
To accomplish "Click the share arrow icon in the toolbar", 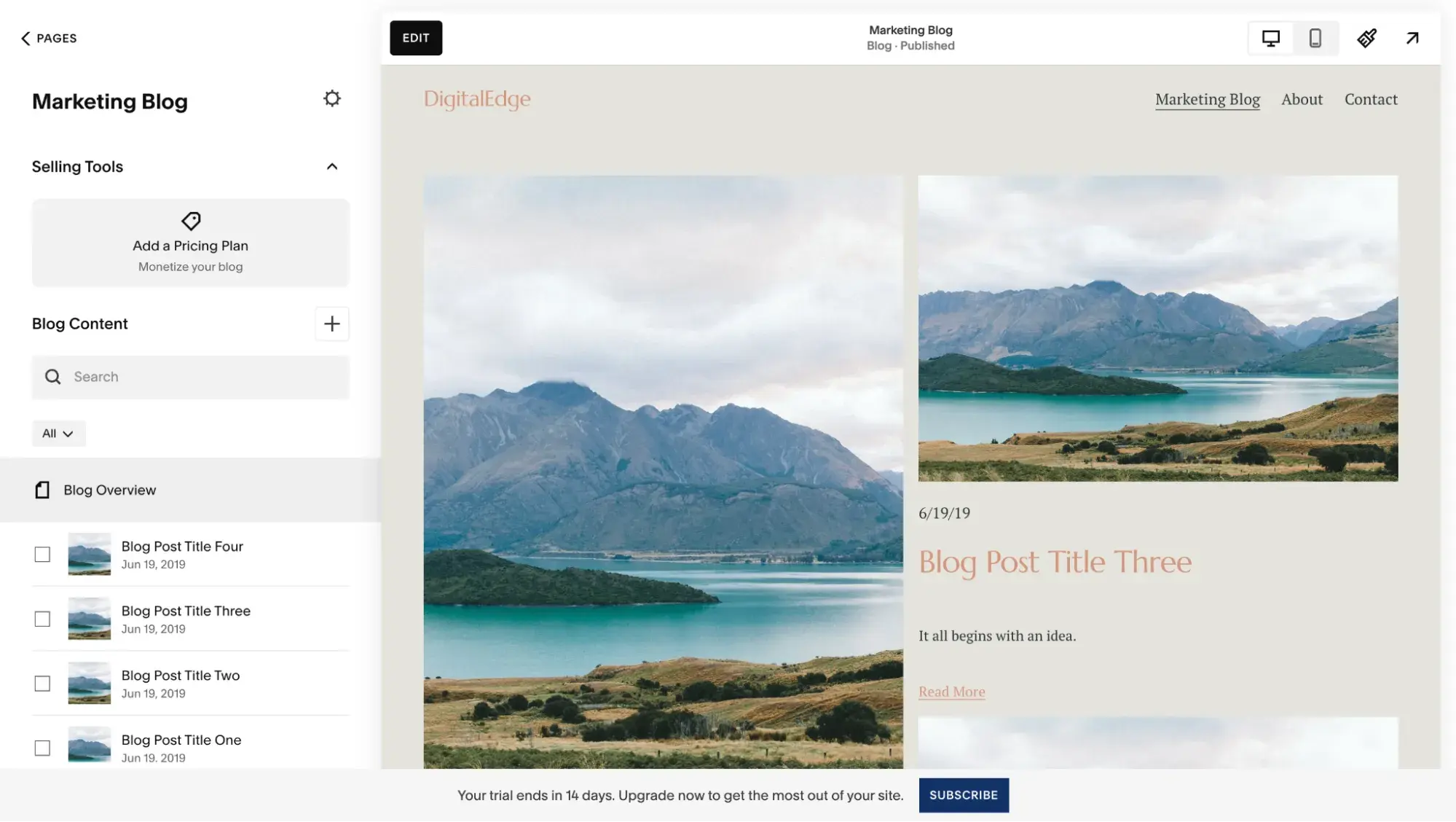I will [1412, 38].
